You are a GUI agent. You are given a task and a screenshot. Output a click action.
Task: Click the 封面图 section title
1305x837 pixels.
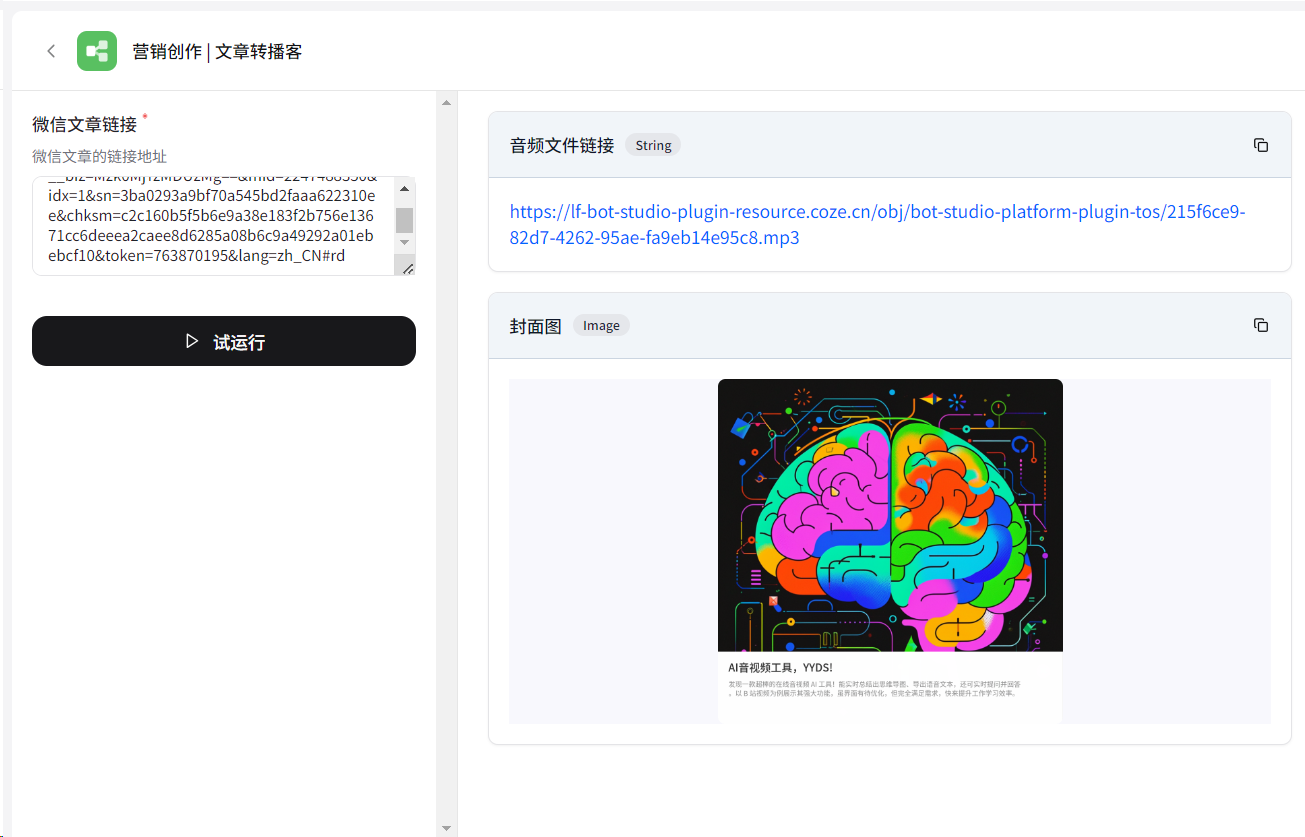click(x=535, y=326)
